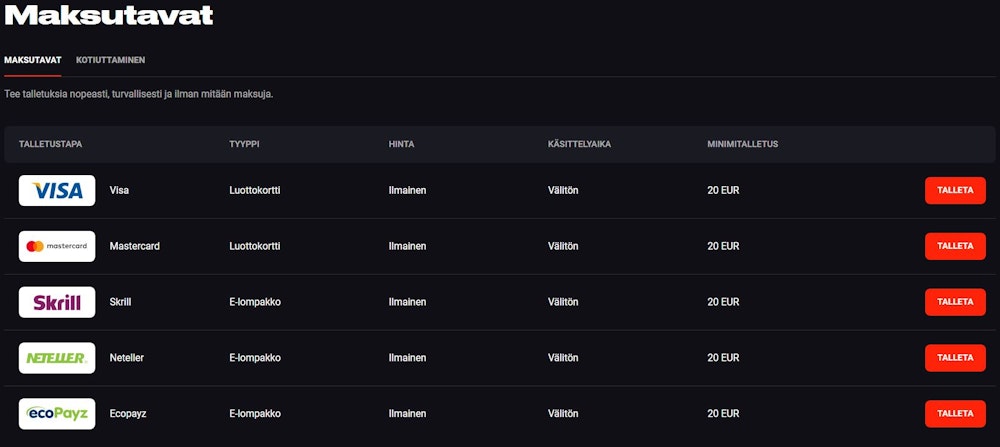Select the Maksutavat tab

[x=33, y=60]
